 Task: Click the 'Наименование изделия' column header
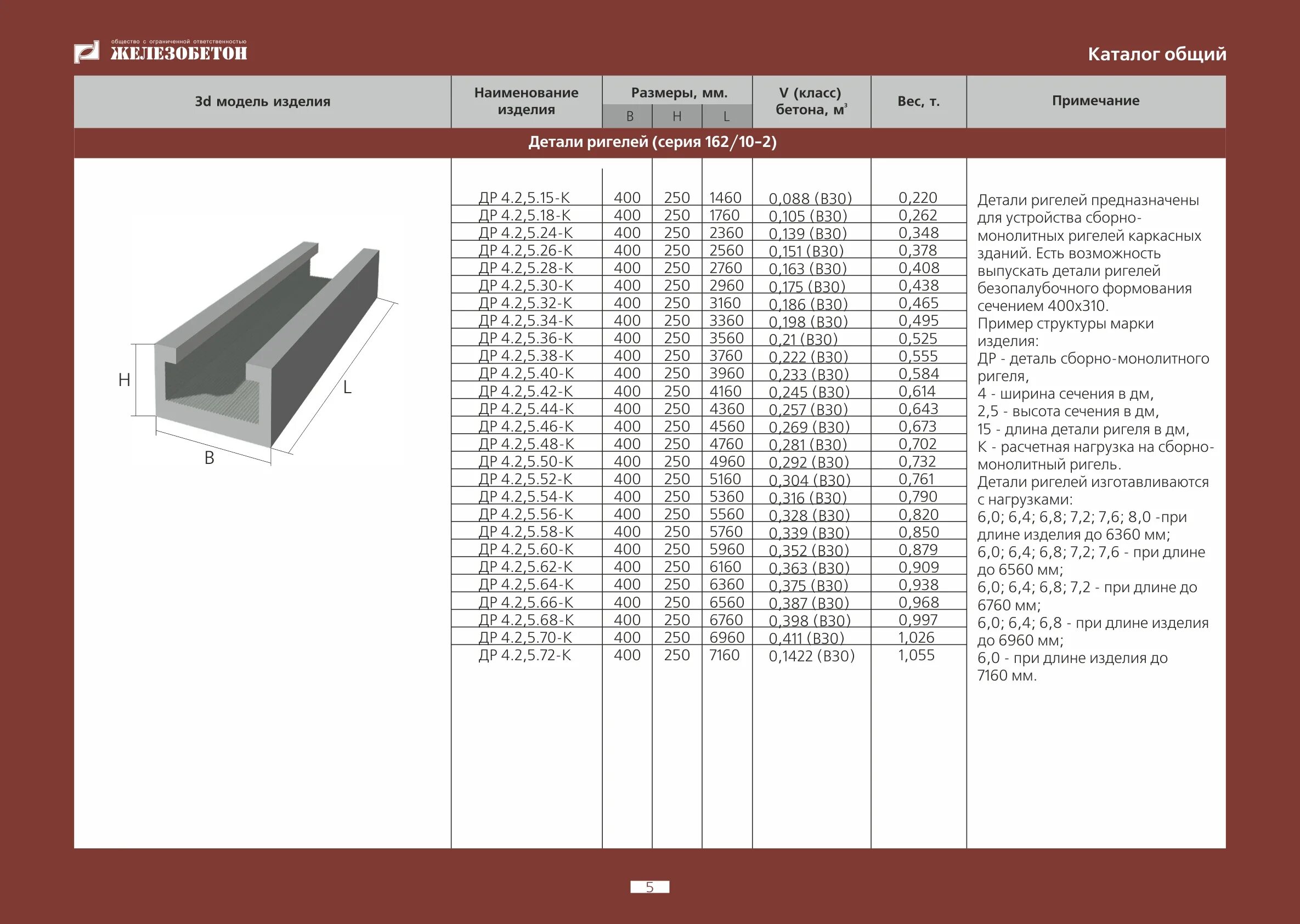tap(527, 101)
